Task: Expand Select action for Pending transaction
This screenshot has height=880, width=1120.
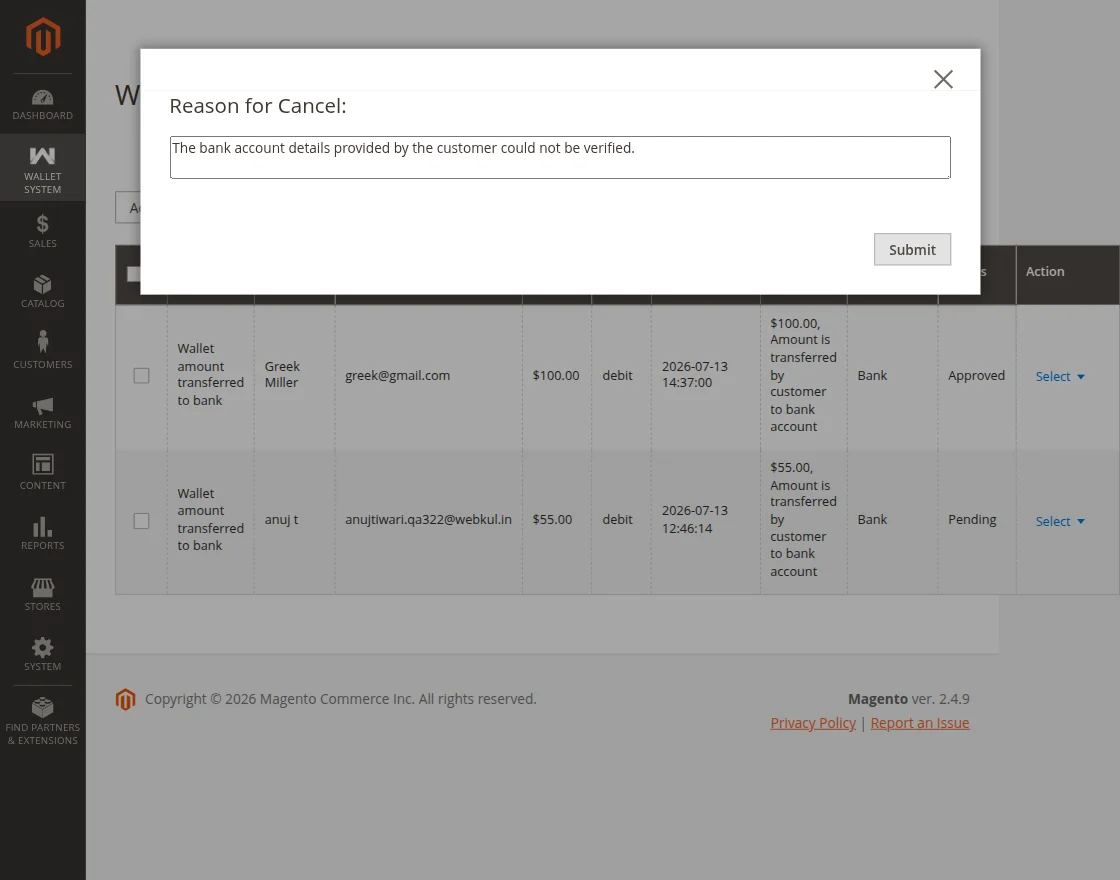Action: point(1060,521)
